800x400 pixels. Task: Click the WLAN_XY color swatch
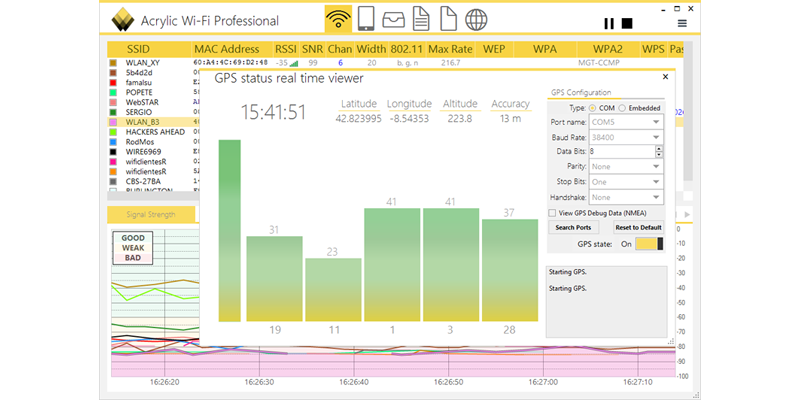pyautogui.click(x=114, y=63)
